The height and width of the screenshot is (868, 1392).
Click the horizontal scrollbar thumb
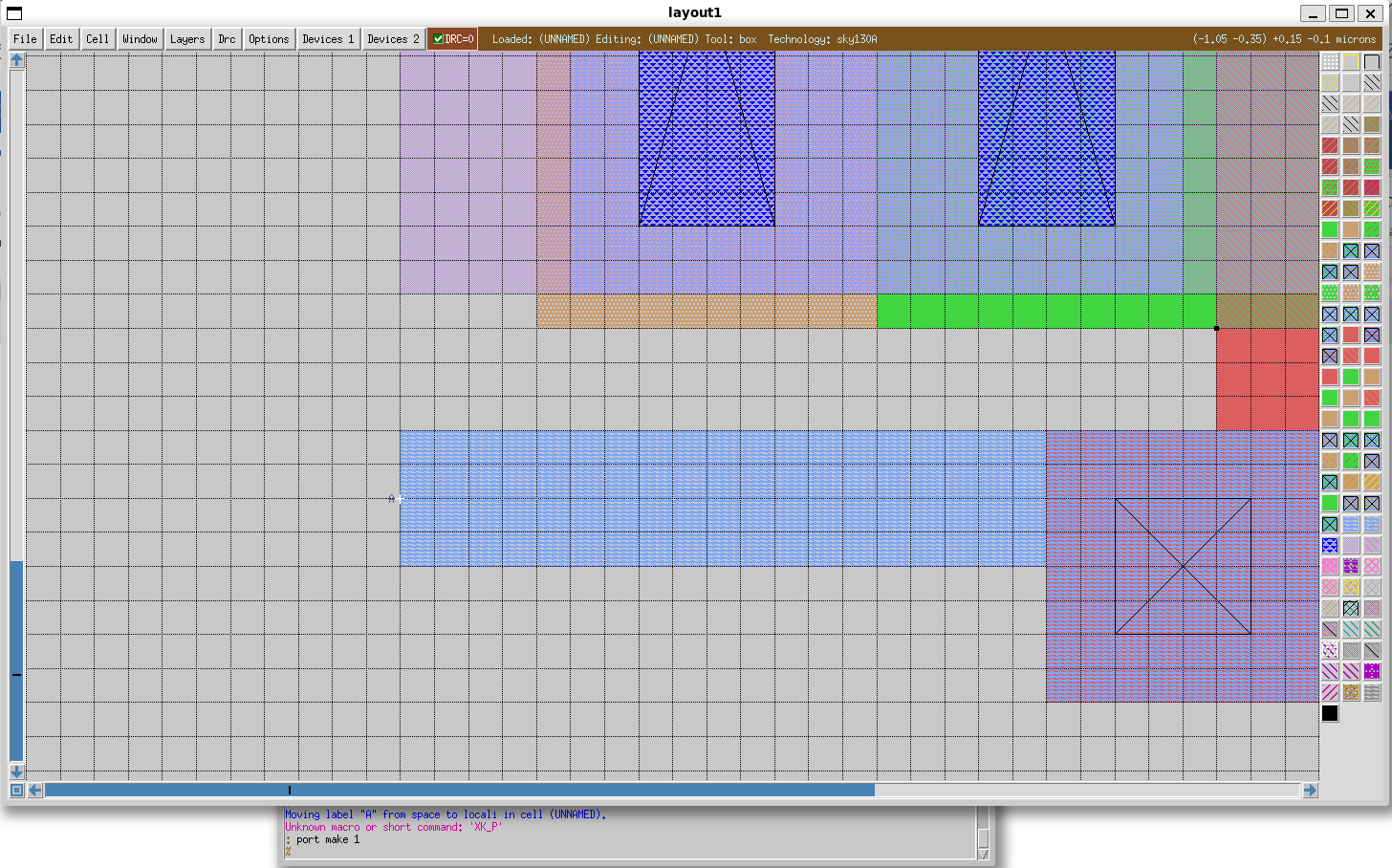[x=459, y=790]
